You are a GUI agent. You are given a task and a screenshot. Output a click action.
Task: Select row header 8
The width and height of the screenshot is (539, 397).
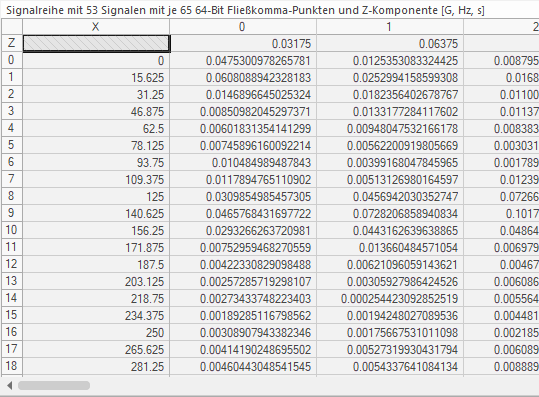(x=11, y=196)
